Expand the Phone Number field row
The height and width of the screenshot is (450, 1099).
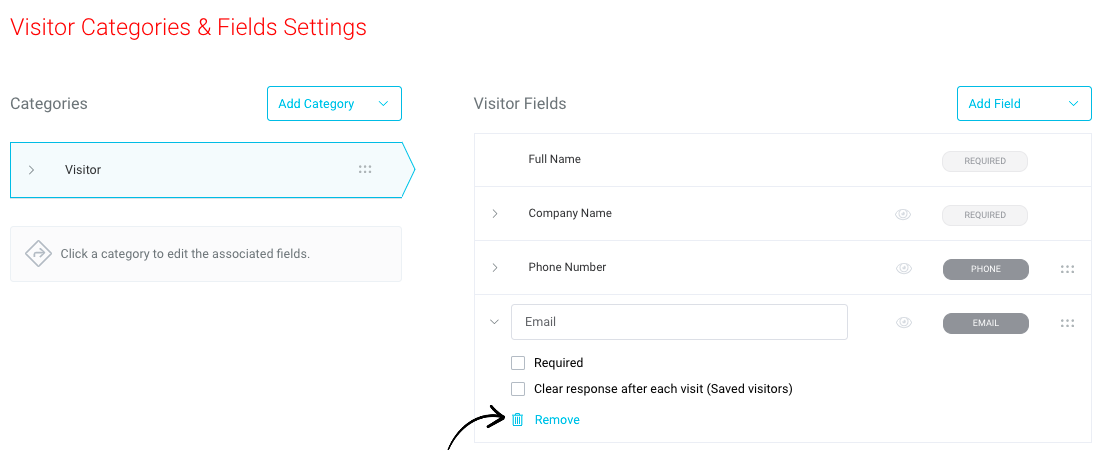coord(495,267)
